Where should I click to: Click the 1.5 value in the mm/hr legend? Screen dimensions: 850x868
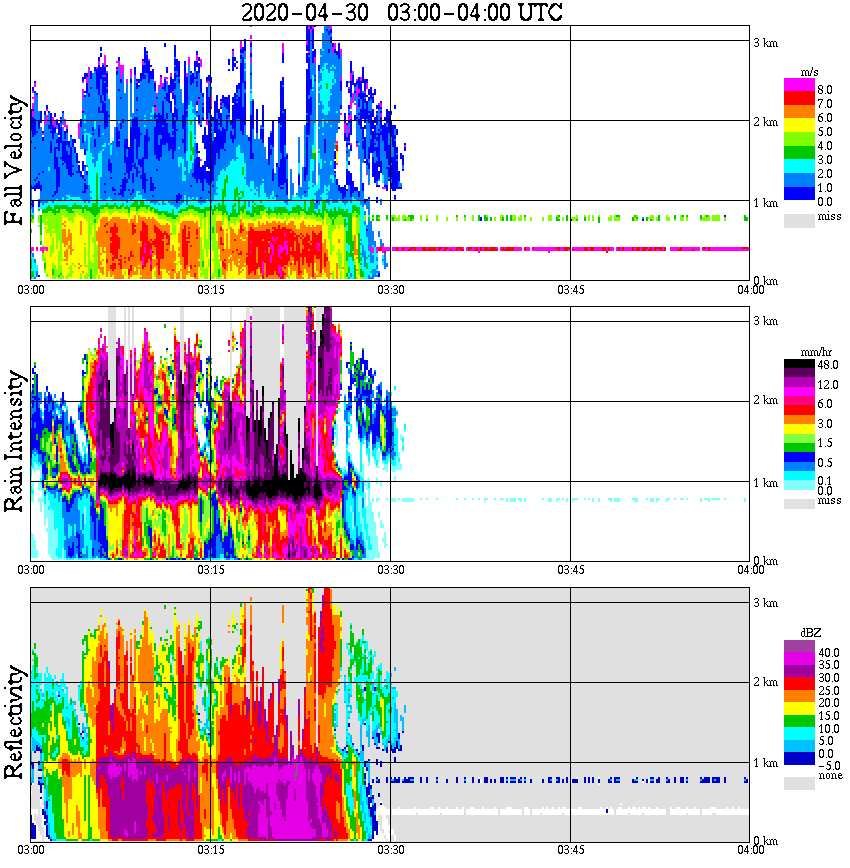pyautogui.click(x=825, y=443)
